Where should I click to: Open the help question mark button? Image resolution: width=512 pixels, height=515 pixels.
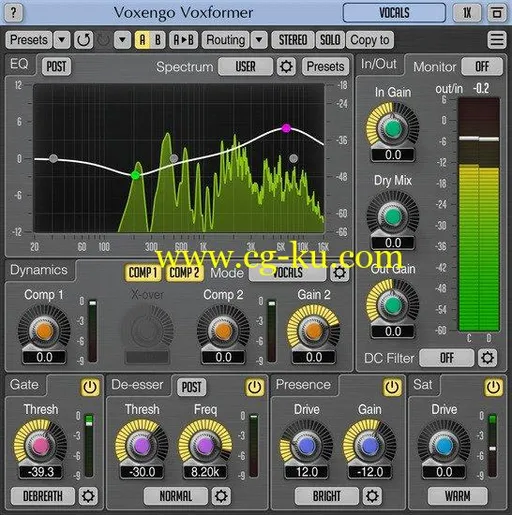click(x=13, y=13)
